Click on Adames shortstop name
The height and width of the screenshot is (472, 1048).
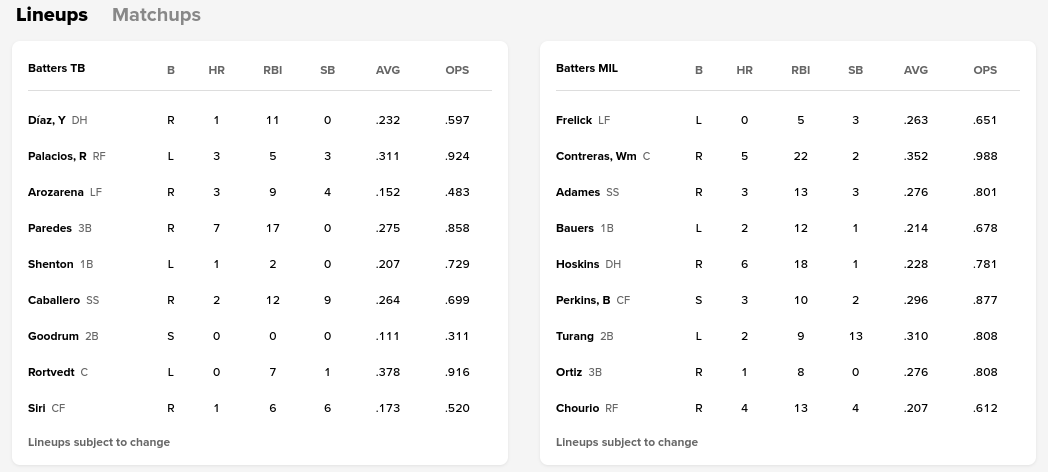click(x=578, y=192)
